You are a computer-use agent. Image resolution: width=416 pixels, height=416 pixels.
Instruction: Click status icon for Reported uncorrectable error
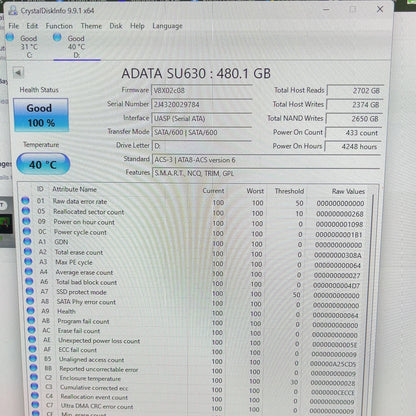(34, 368)
